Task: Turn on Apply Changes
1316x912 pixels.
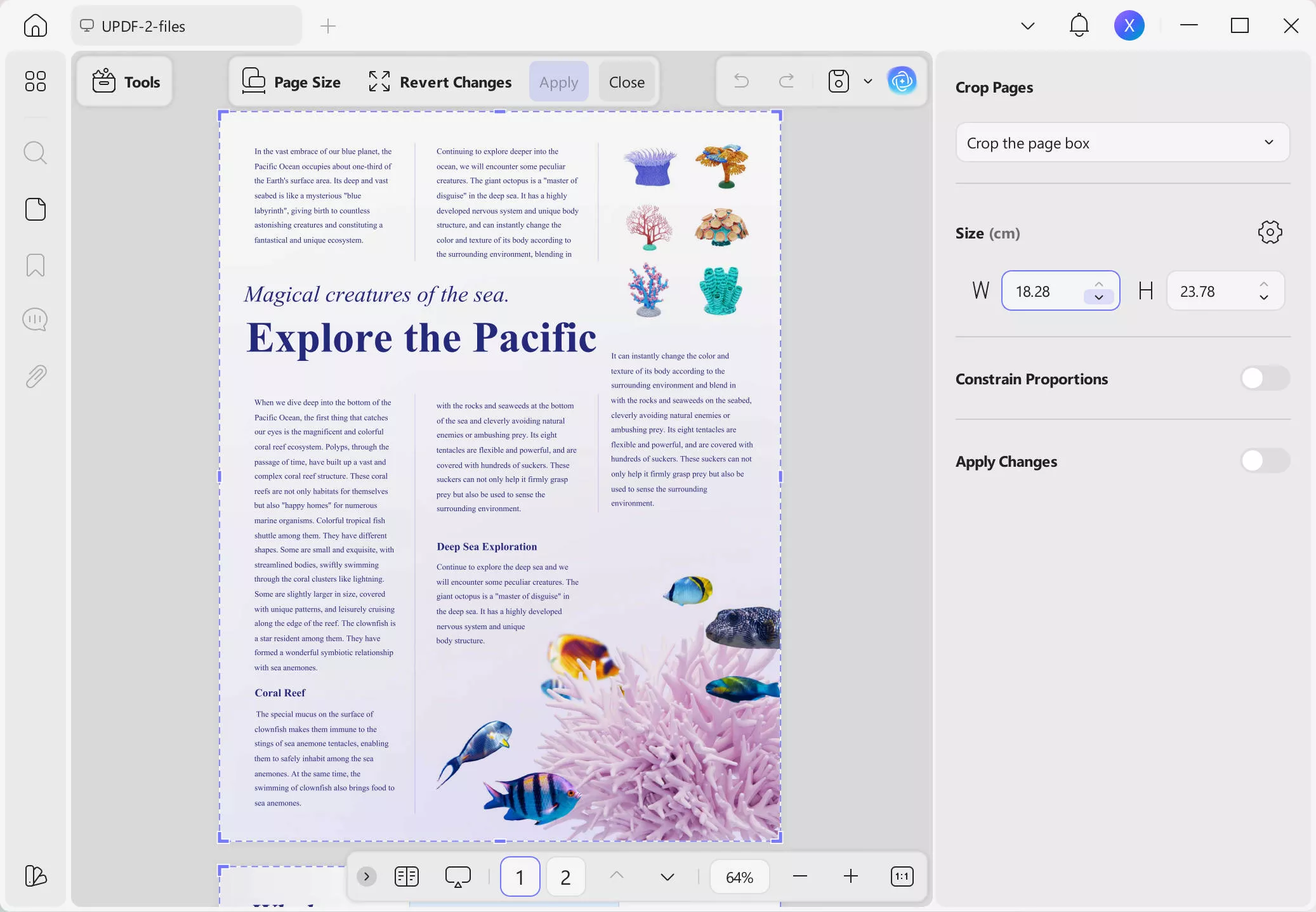Action: tap(1264, 460)
